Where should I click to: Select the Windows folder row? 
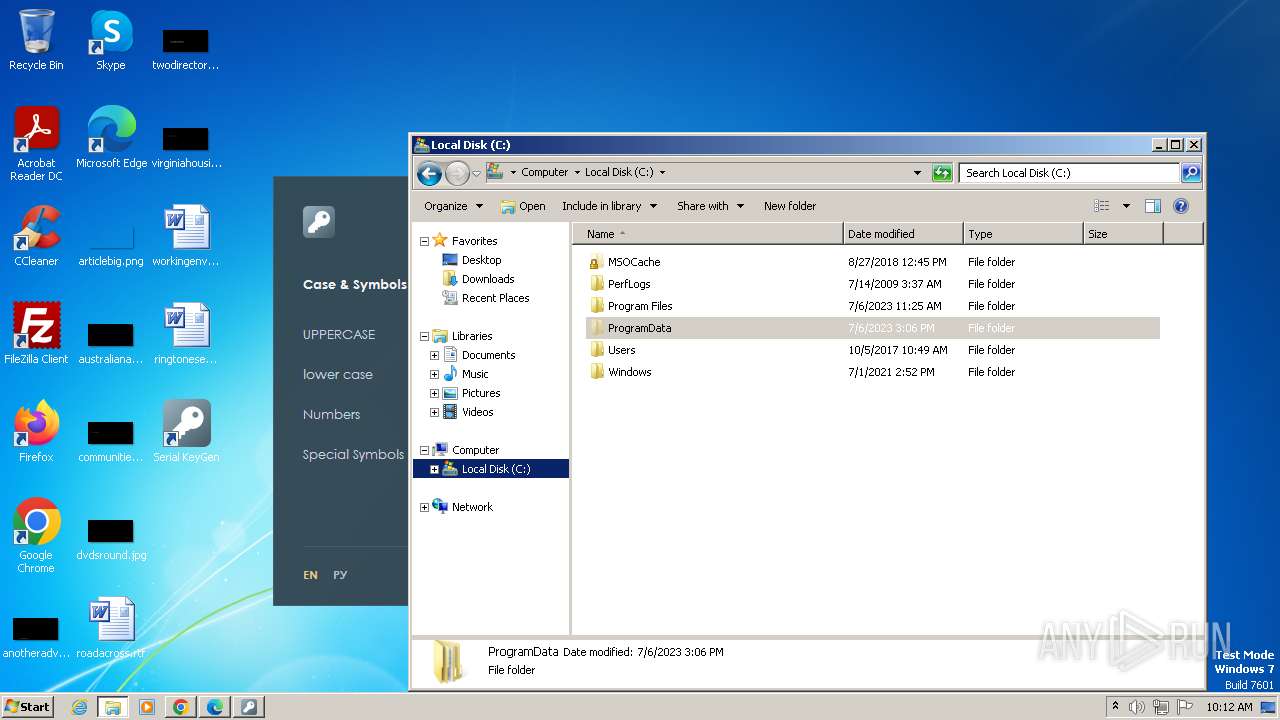point(872,372)
